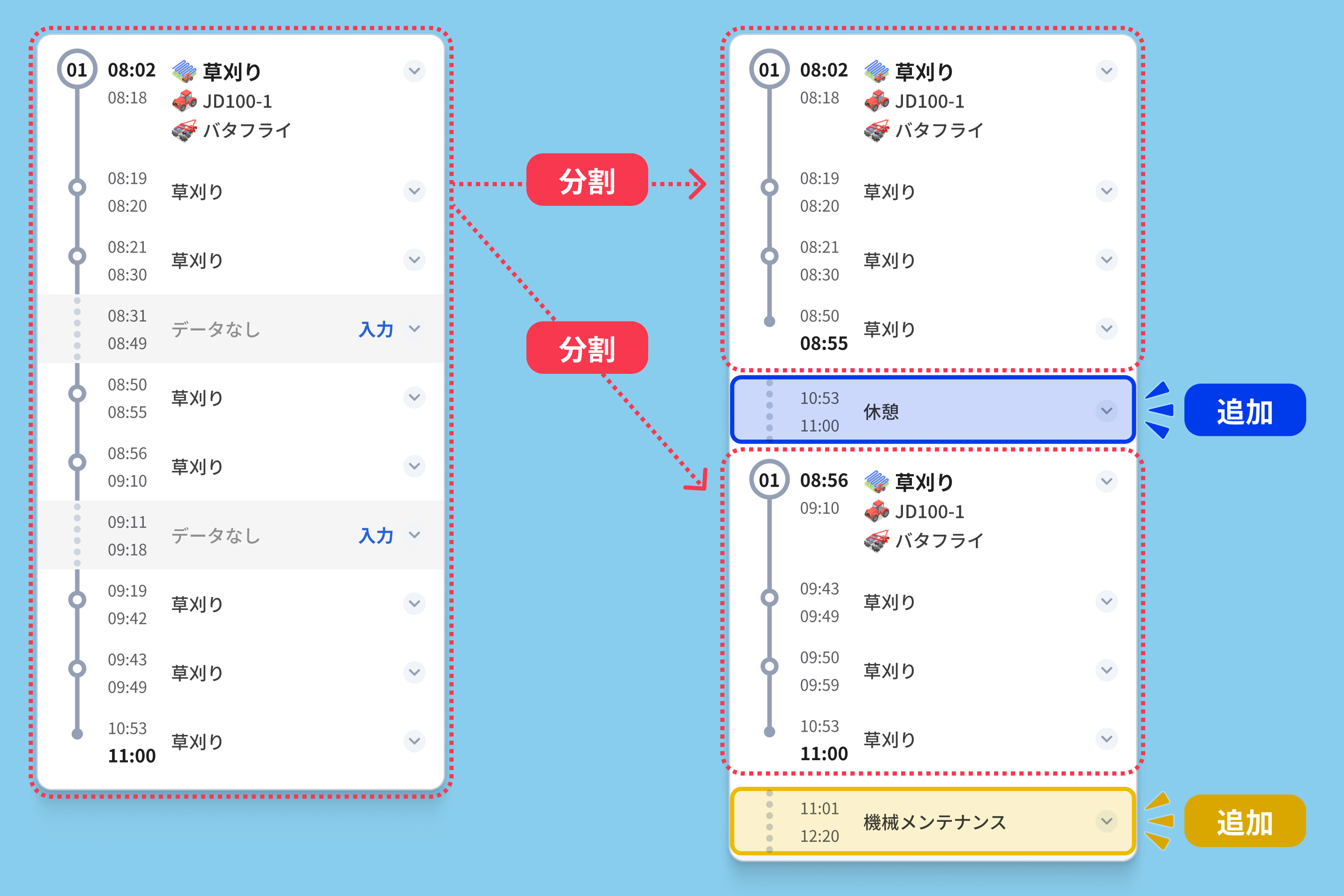
Task: Click 入力 on the 09:11–09:18 データなし row
Action: [x=376, y=535]
